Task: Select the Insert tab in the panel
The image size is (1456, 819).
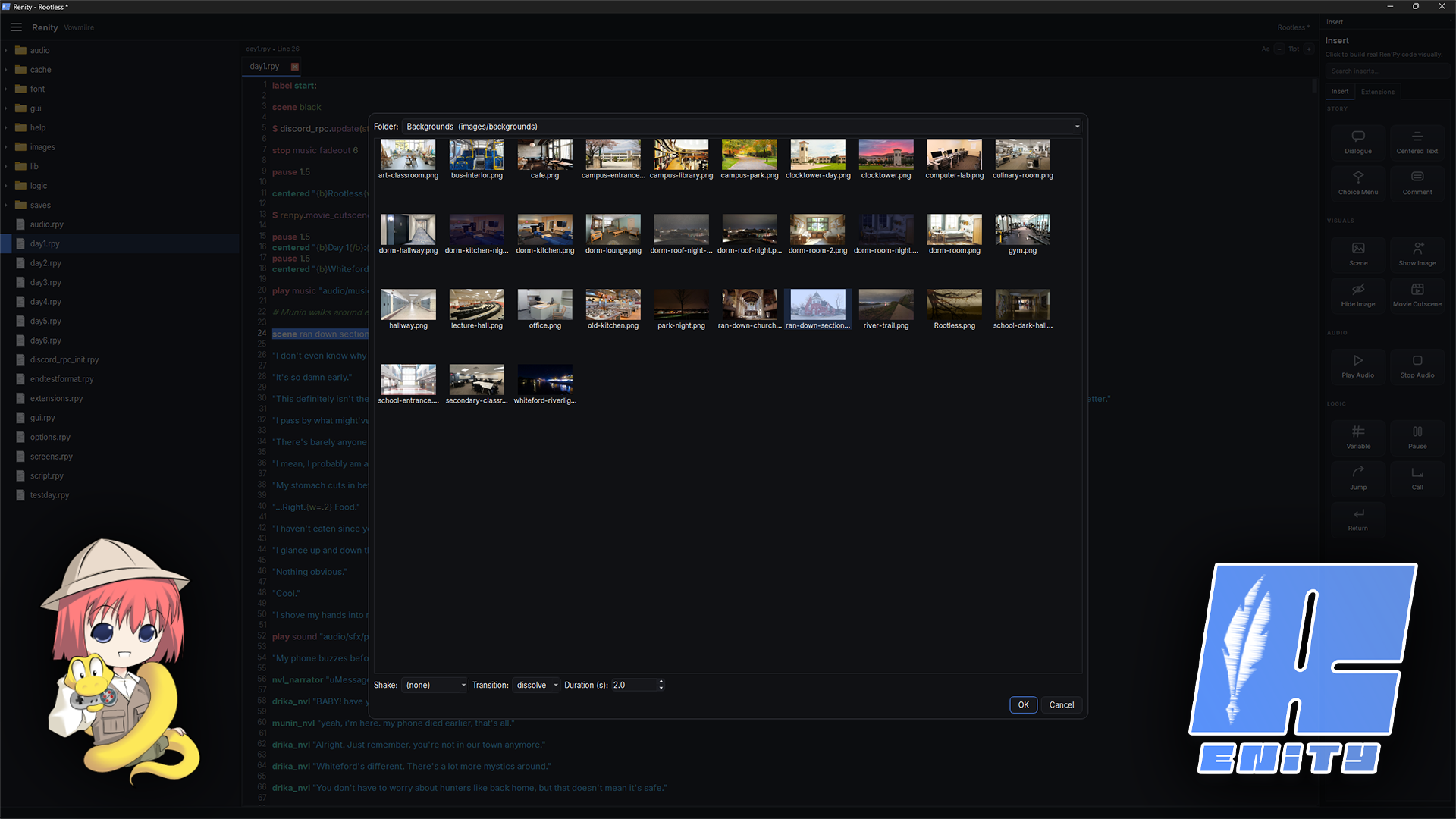Action: pos(1340,92)
